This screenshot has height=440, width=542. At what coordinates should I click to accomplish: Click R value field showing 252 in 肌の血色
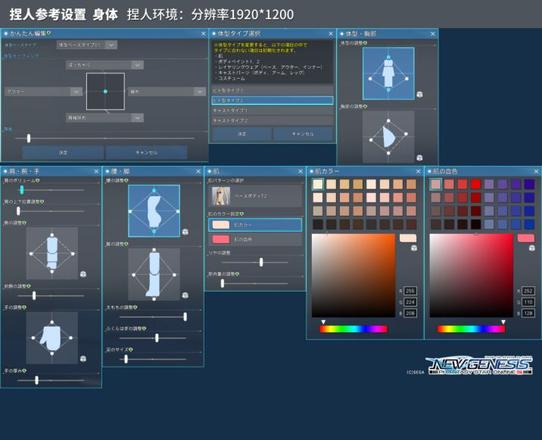528,291
